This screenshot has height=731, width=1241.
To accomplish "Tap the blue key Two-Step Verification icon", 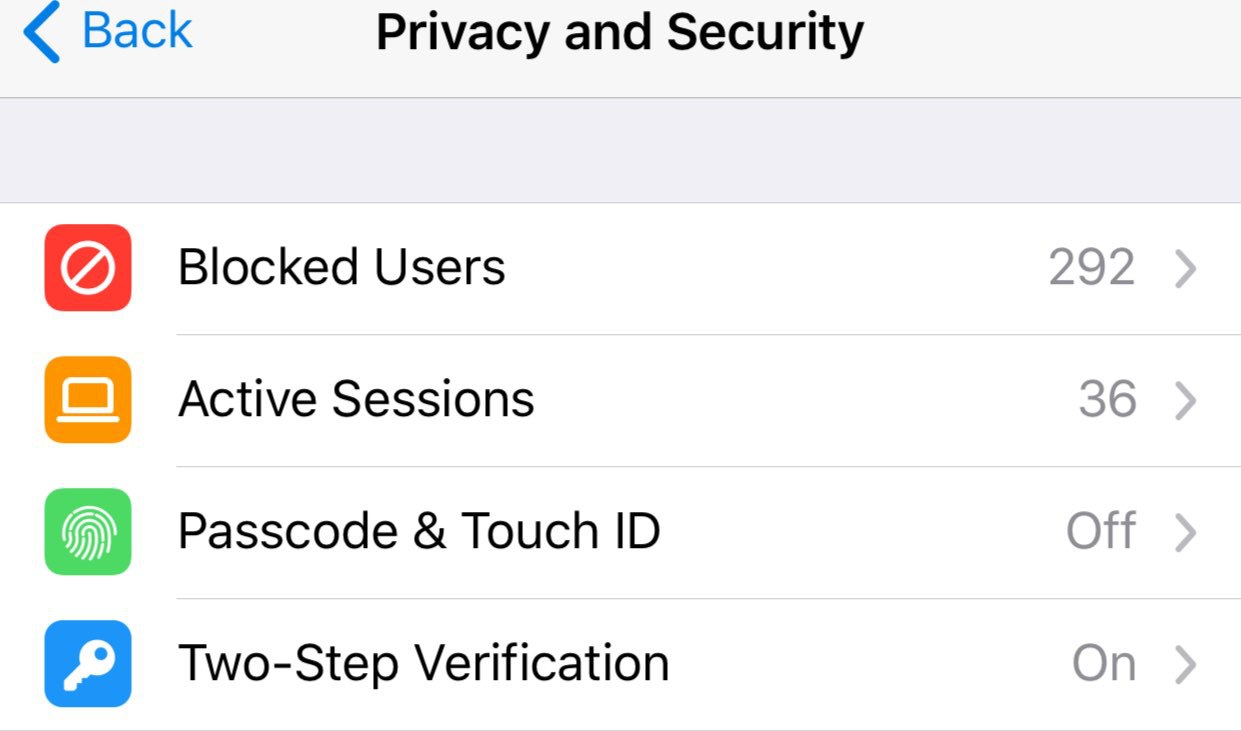I will 88,664.
